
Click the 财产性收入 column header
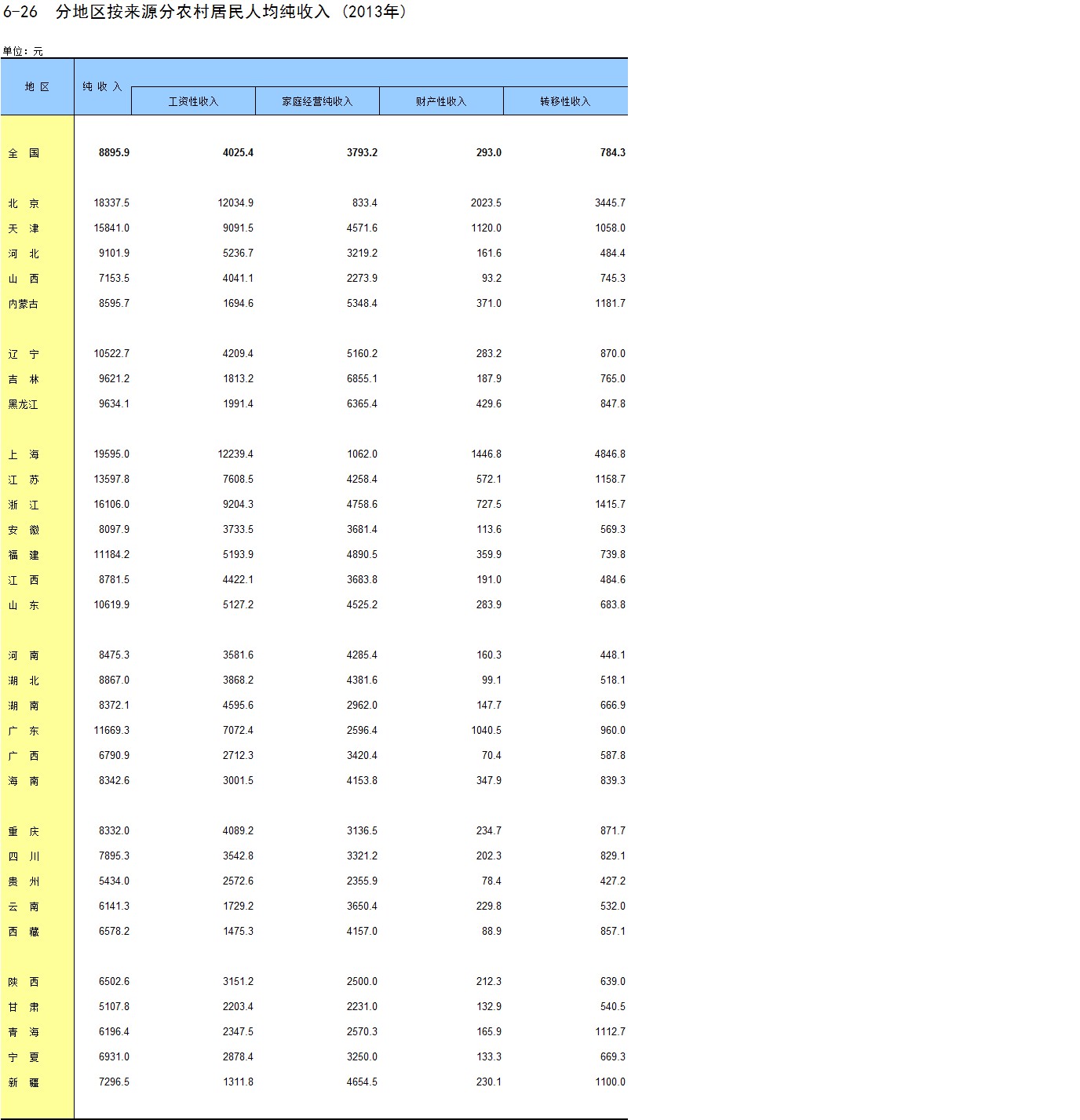point(441,101)
